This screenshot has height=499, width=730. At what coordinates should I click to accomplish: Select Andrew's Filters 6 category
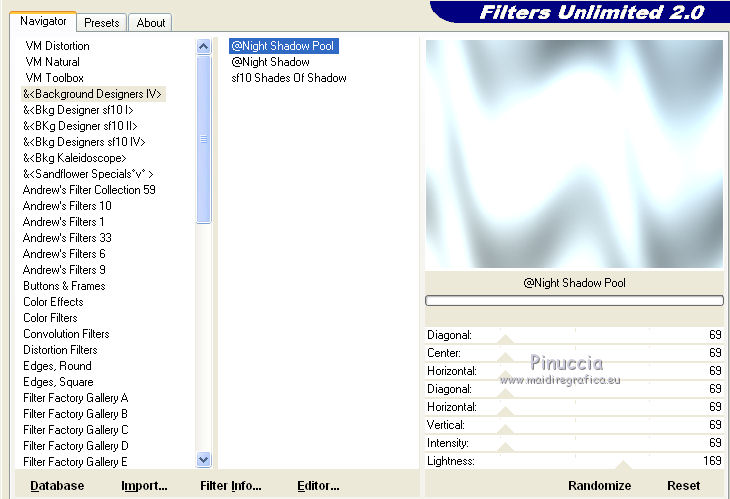tap(64, 254)
